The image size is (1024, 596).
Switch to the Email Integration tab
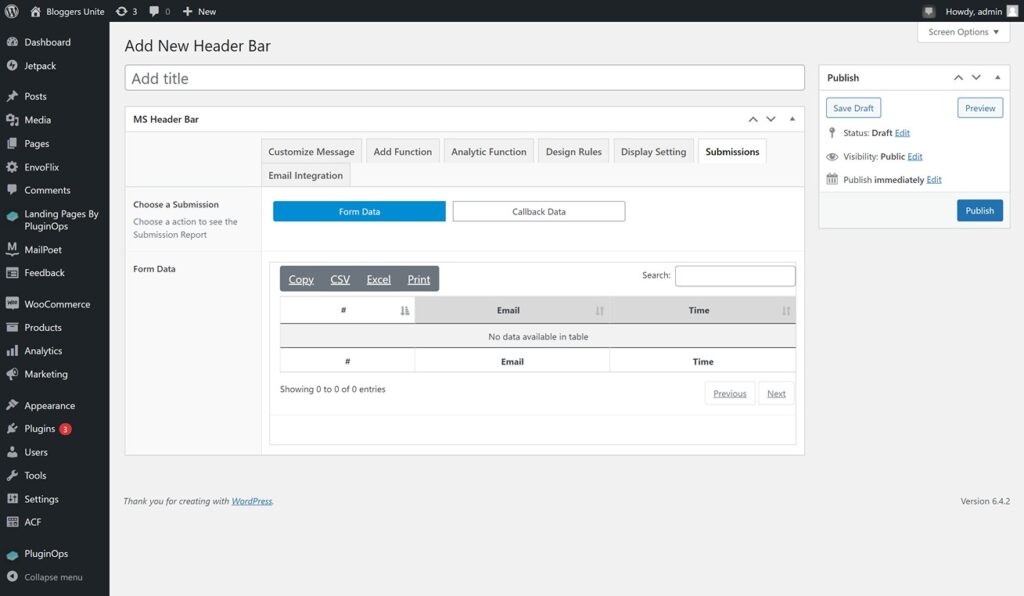pos(304,173)
